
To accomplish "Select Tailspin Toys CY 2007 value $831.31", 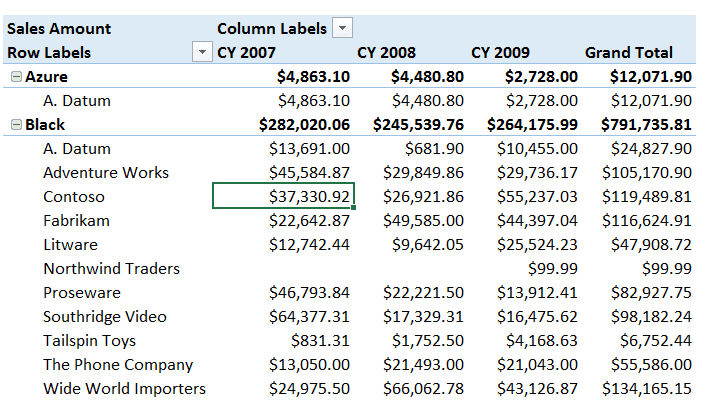I will tap(323, 341).
